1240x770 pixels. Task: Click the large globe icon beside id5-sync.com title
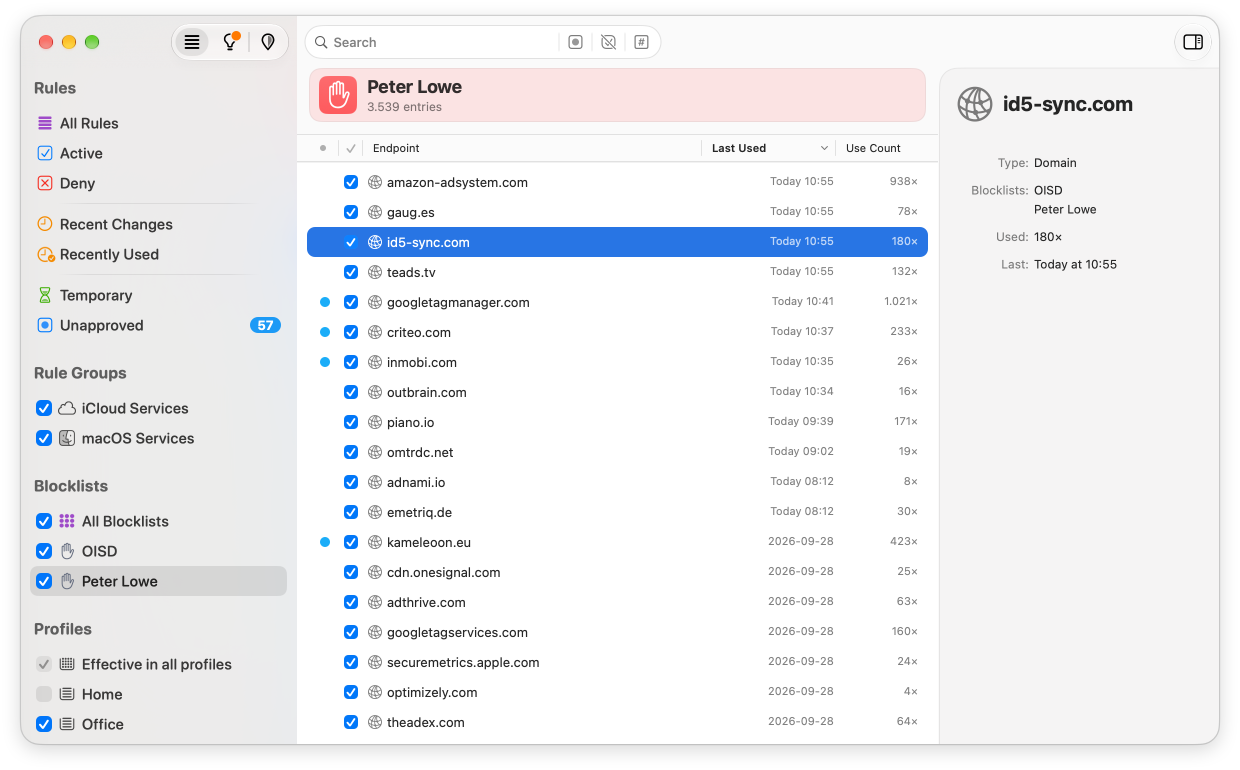(975, 104)
